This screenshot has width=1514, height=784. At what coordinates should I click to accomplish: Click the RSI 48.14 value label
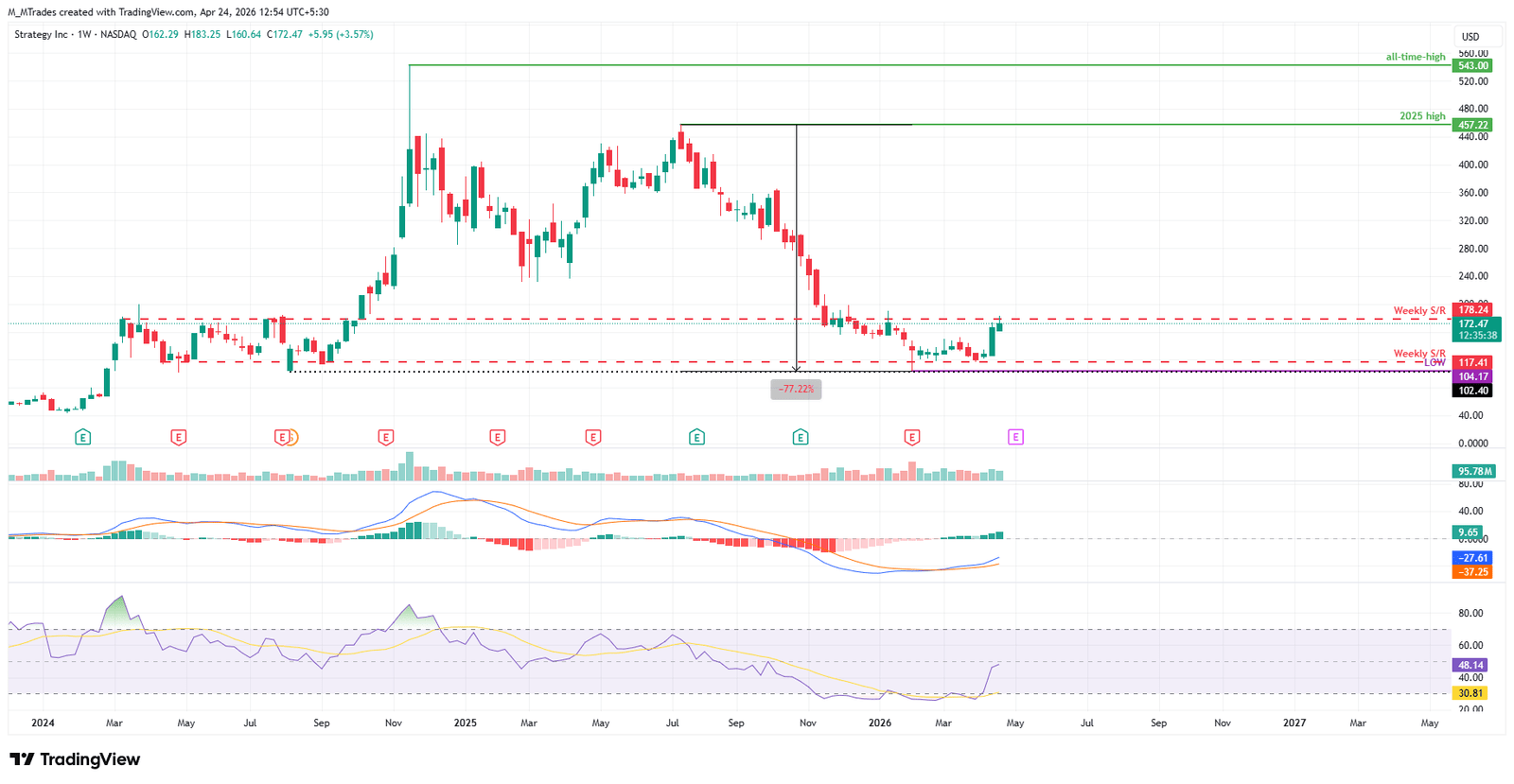pos(1470,665)
